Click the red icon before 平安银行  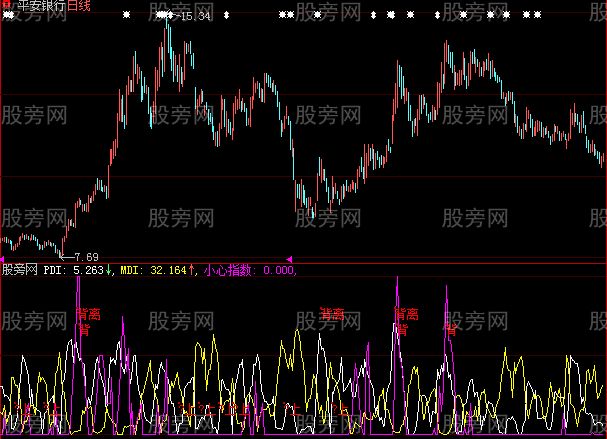pos(6,6)
